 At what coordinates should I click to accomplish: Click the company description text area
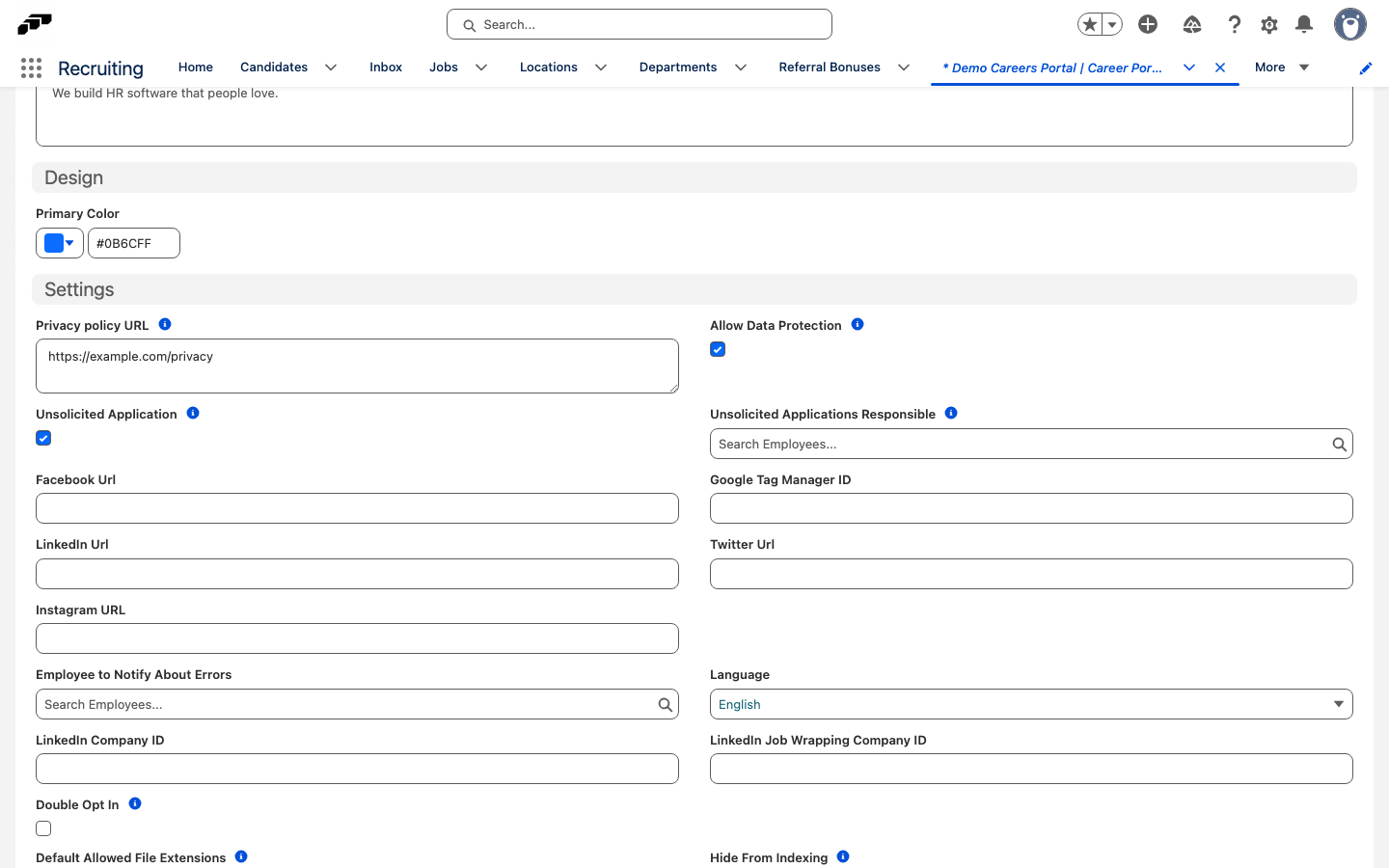(x=694, y=116)
